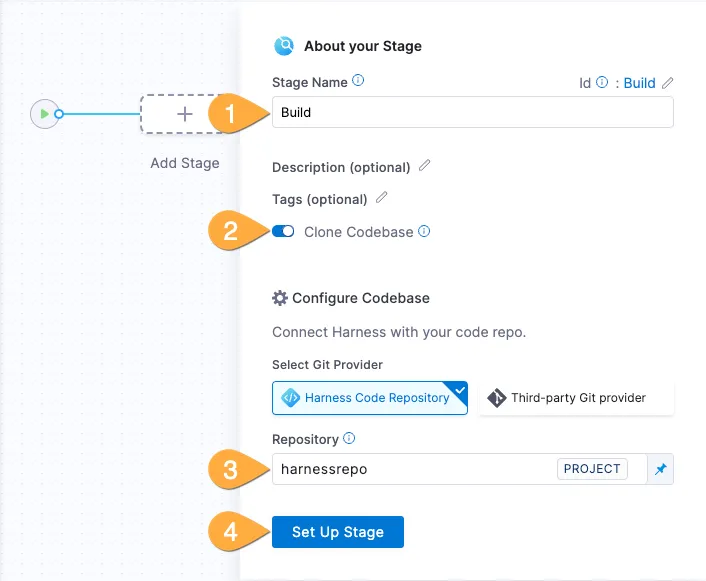The height and width of the screenshot is (581, 706).
Task: Click the Set Up Stage button
Action: tap(337, 532)
